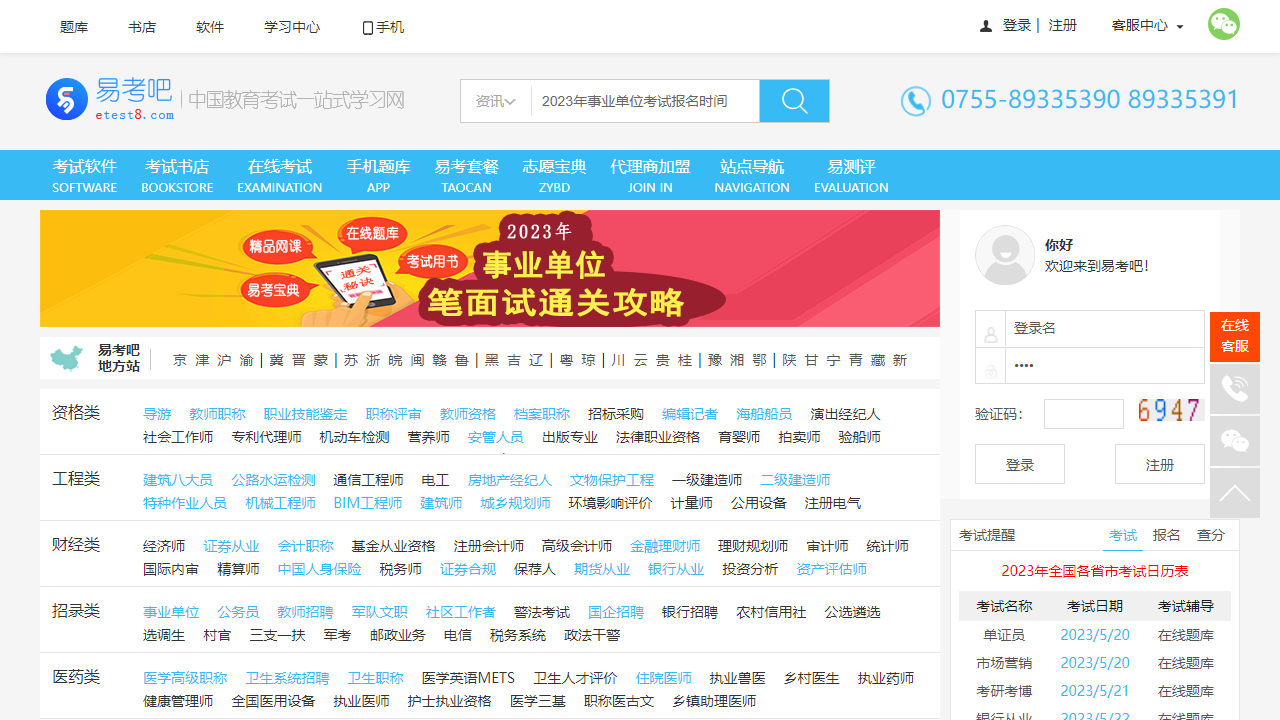Click the user avatar image
This screenshot has height=720, width=1280.
point(1004,255)
